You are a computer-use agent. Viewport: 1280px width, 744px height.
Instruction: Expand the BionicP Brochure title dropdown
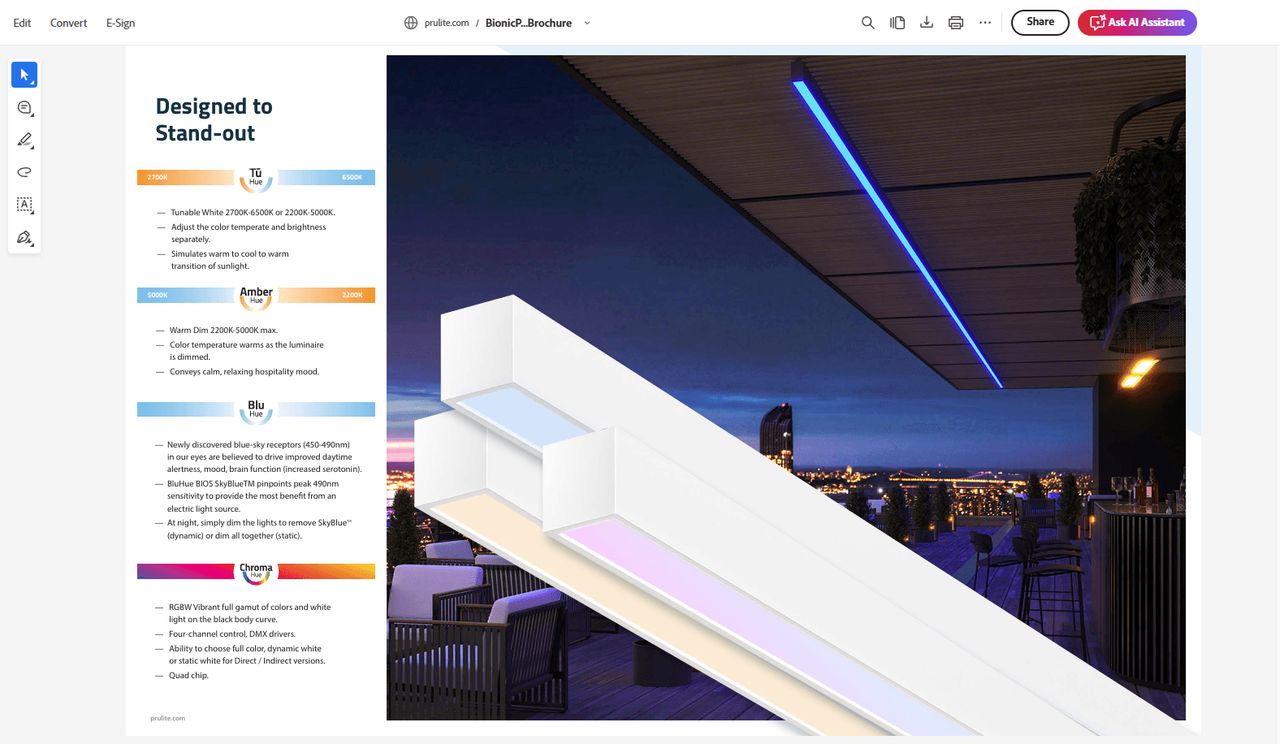click(x=587, y=22)
